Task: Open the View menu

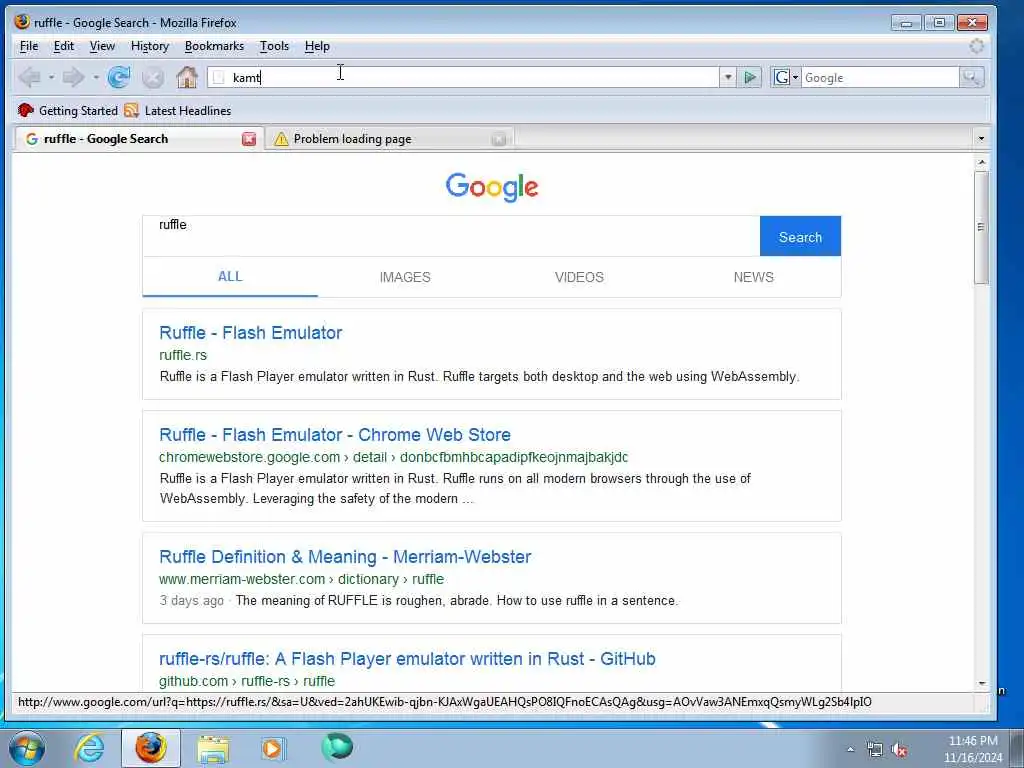Action: click(x=102, y=46)
